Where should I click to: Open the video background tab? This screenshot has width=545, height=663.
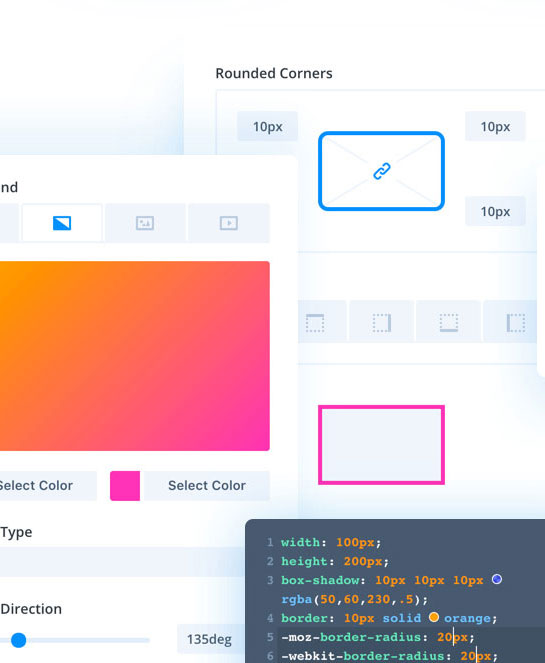point(228,223)
